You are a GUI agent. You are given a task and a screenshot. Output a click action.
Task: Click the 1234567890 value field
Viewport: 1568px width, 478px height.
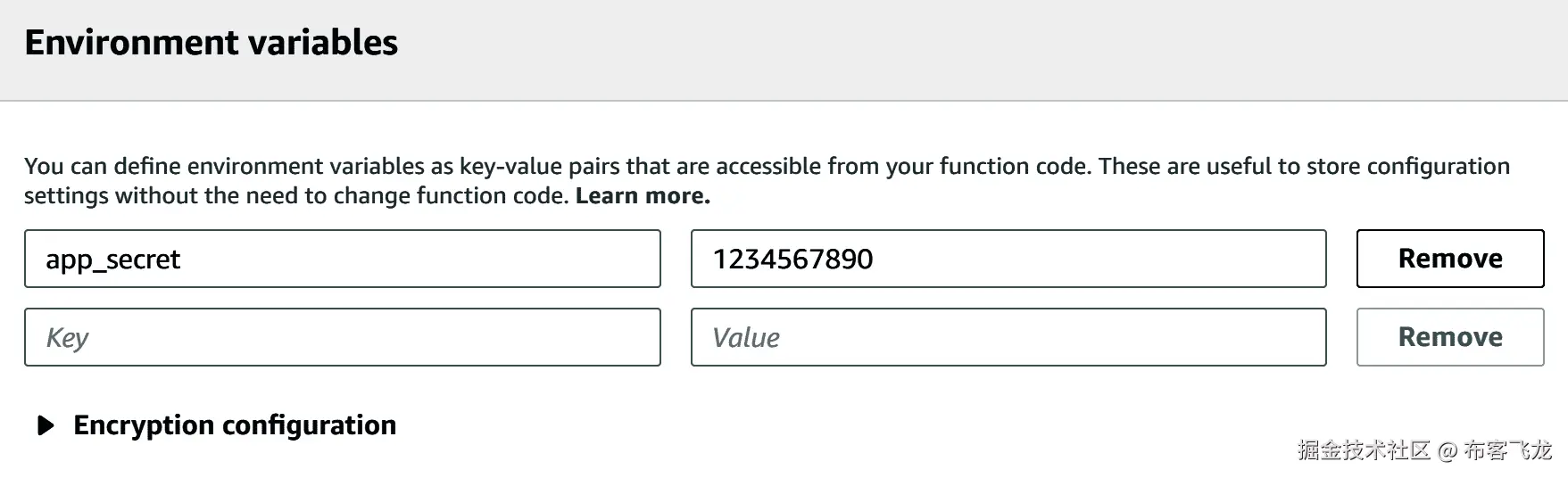(x=1008, y=259)
